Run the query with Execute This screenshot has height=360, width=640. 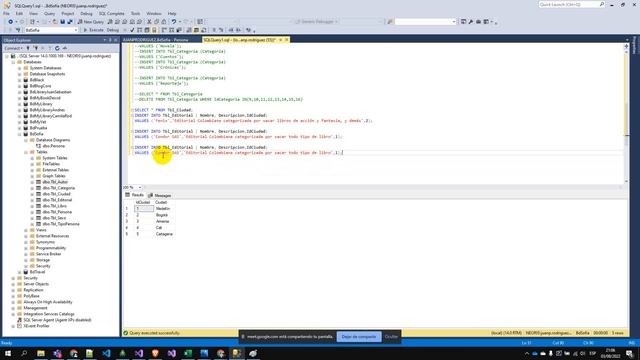(93, 30)
